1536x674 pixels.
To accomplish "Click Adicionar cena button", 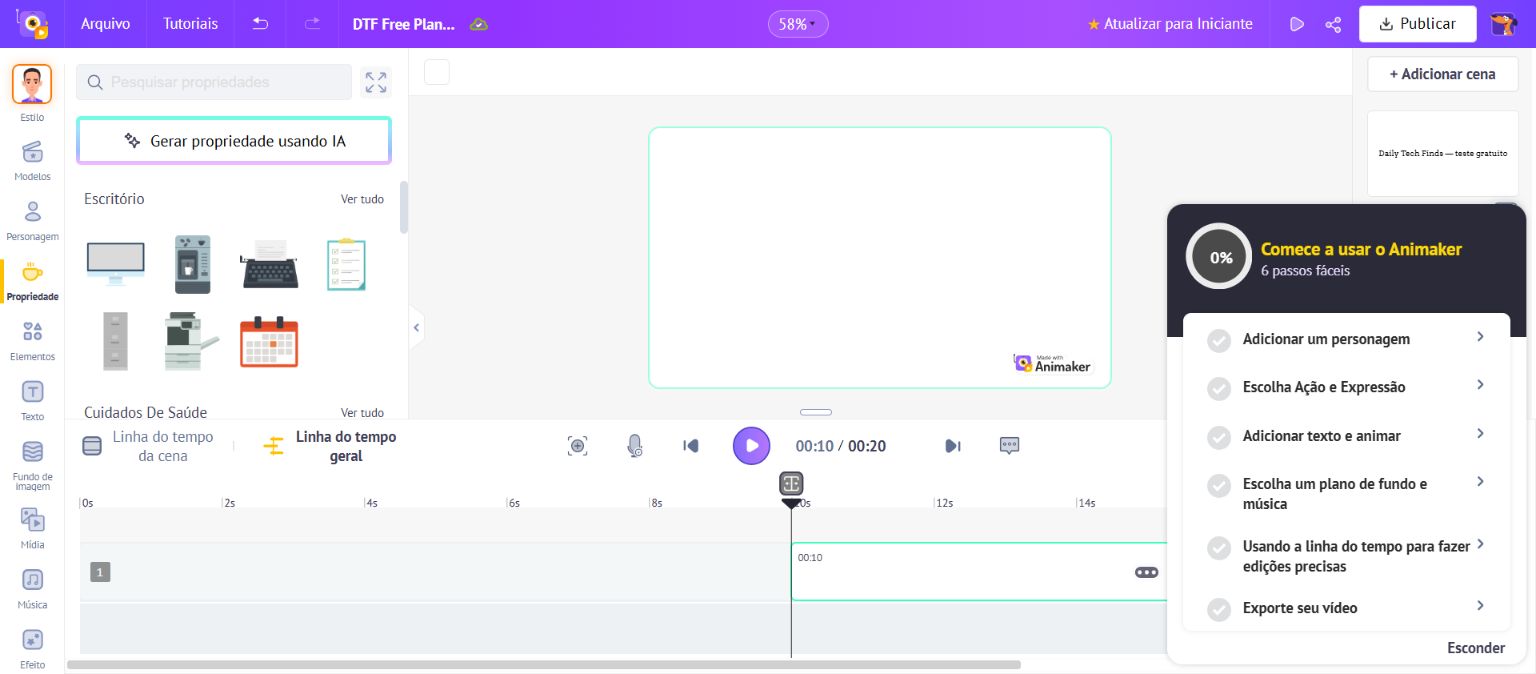I will click(x=1443, y=74).
